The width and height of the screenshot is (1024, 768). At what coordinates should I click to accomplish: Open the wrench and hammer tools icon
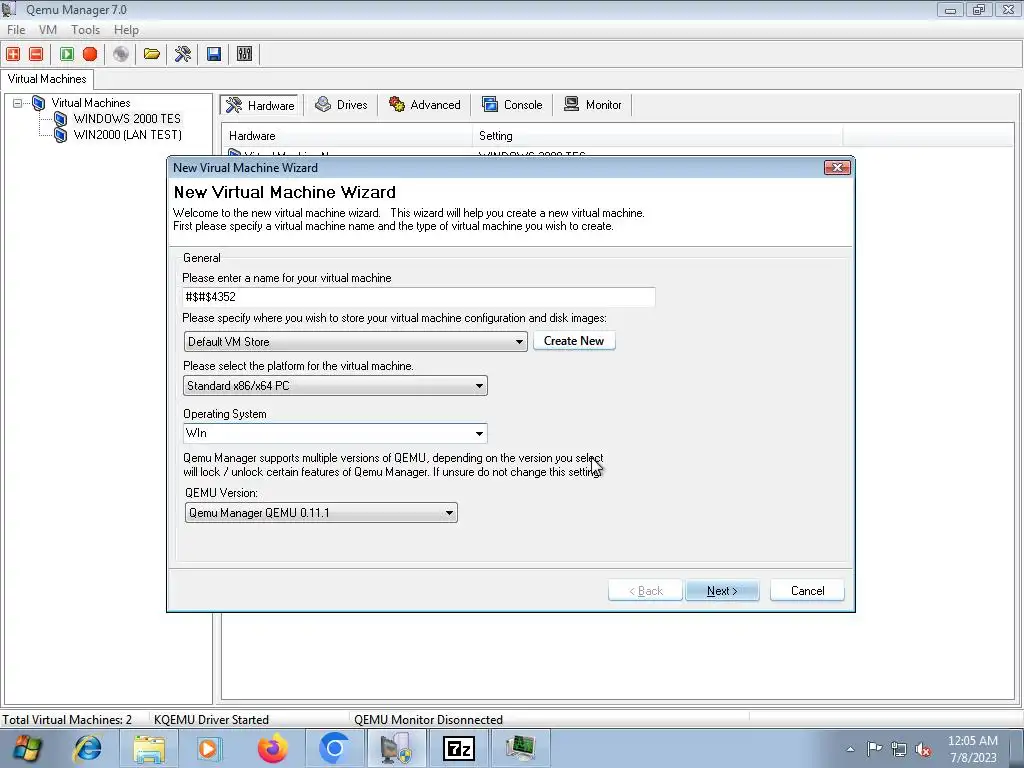pyautogui.click(x=183, y=54)
